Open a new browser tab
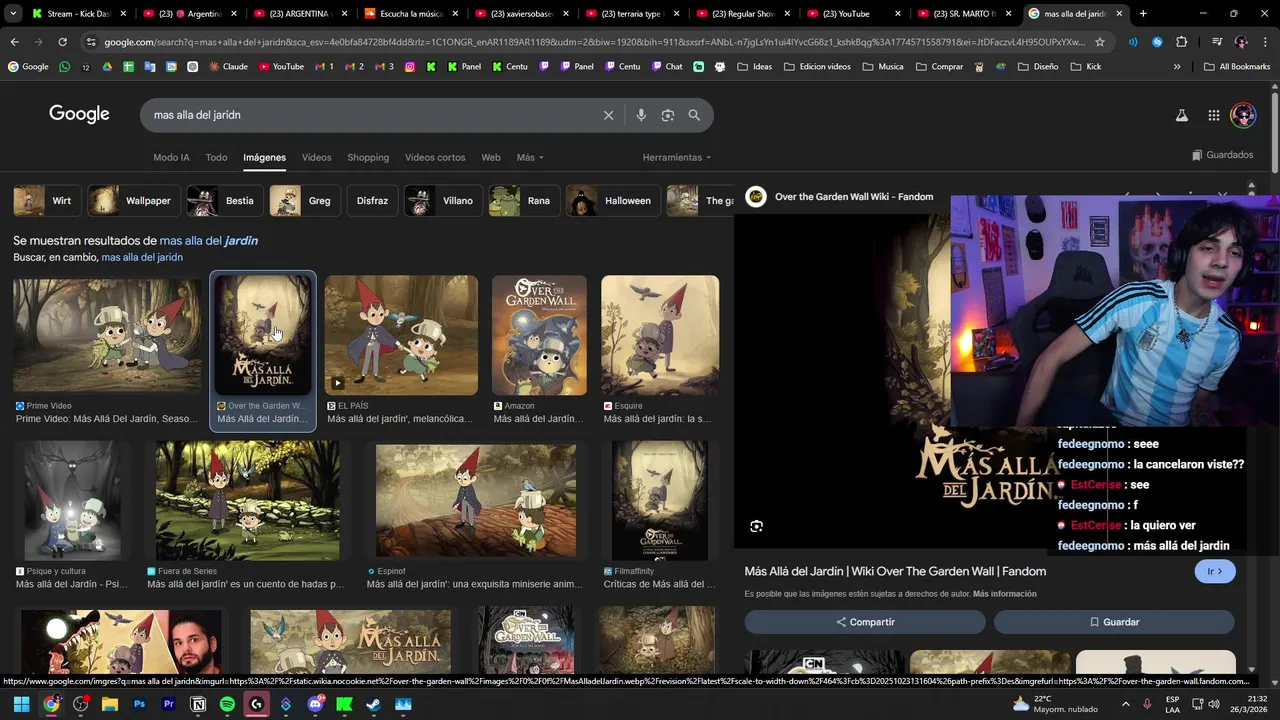The width and height of the screenshot is (1280, 720). 1143,14
